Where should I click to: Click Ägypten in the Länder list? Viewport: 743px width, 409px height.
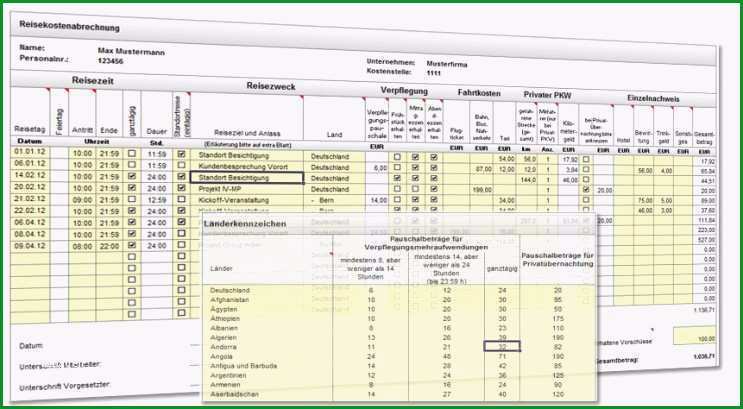pos(224,309)
